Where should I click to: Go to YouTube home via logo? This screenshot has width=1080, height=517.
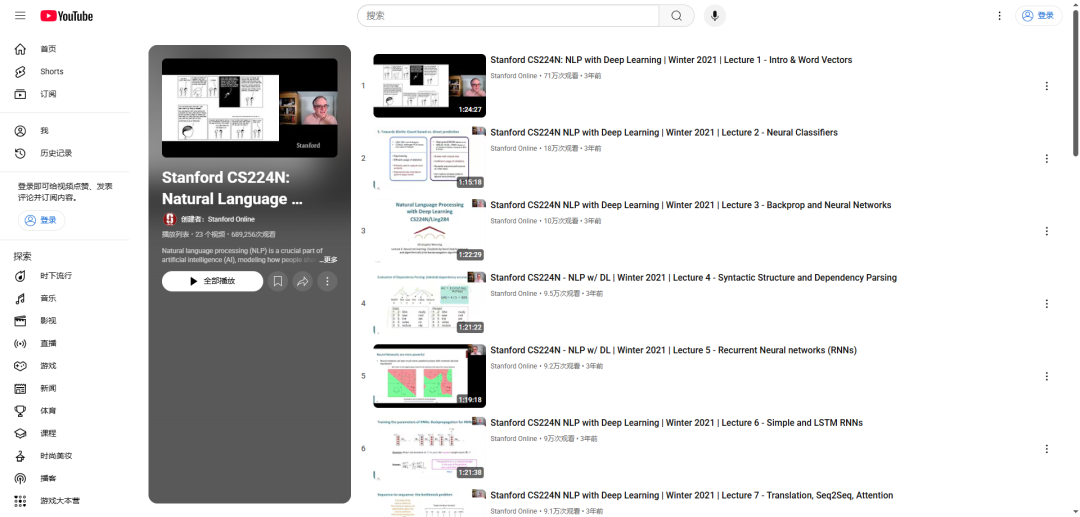pyautogui.click(x=67, y=16)
